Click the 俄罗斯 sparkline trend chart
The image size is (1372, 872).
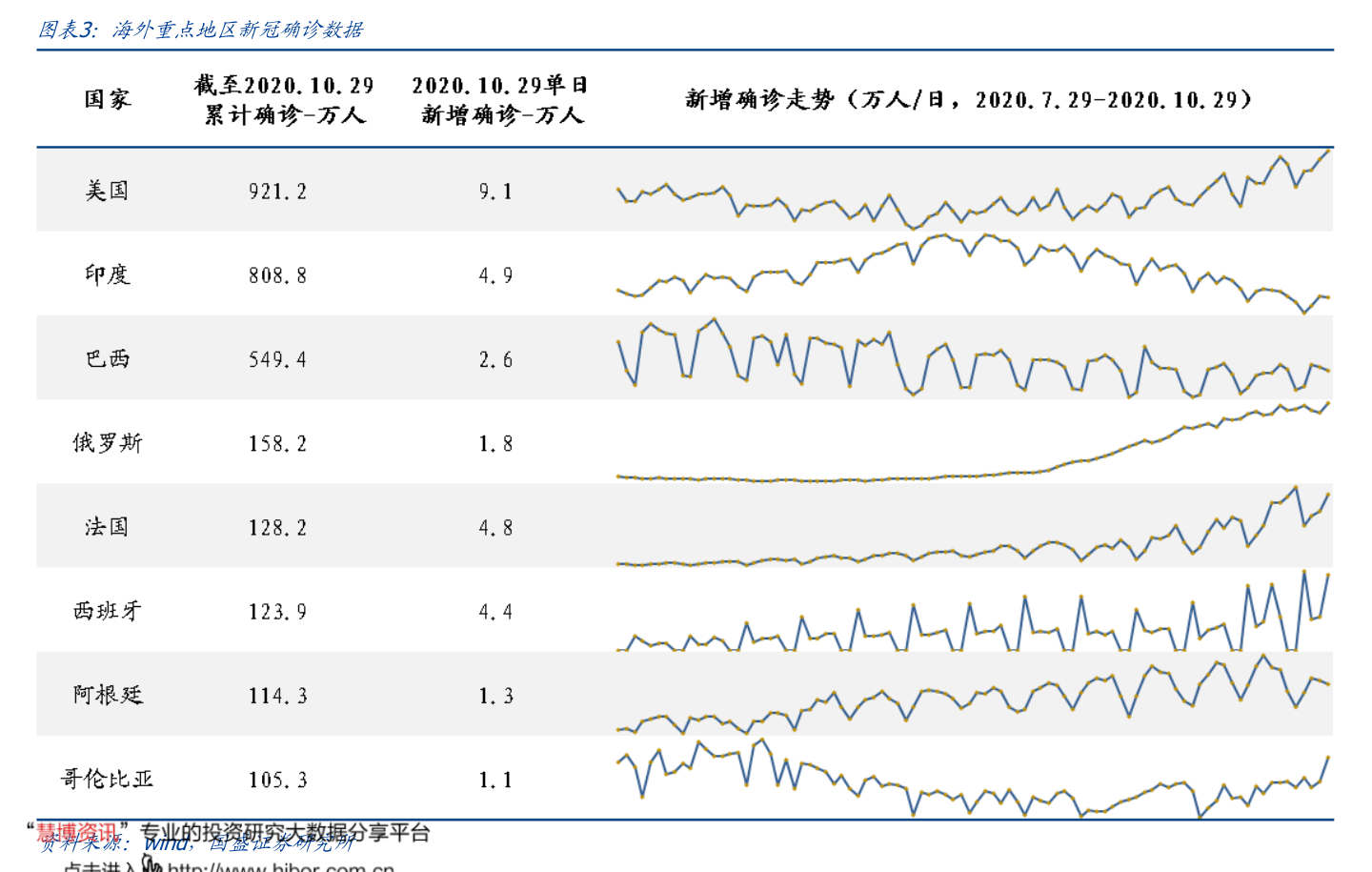pos(973,441)
